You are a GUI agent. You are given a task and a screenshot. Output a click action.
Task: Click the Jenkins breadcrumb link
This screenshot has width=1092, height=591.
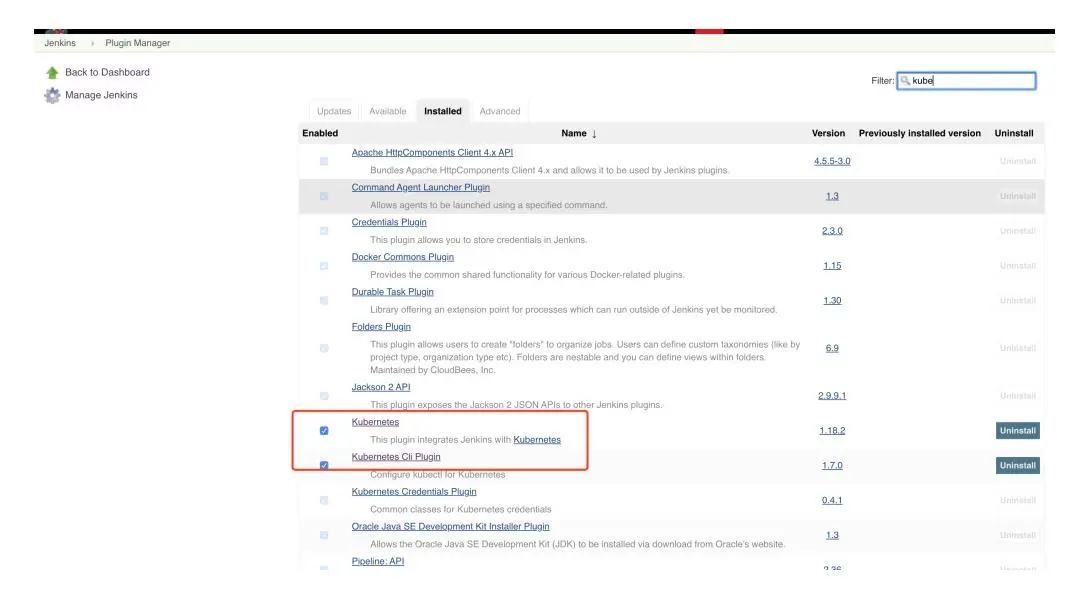click(60, 43)
